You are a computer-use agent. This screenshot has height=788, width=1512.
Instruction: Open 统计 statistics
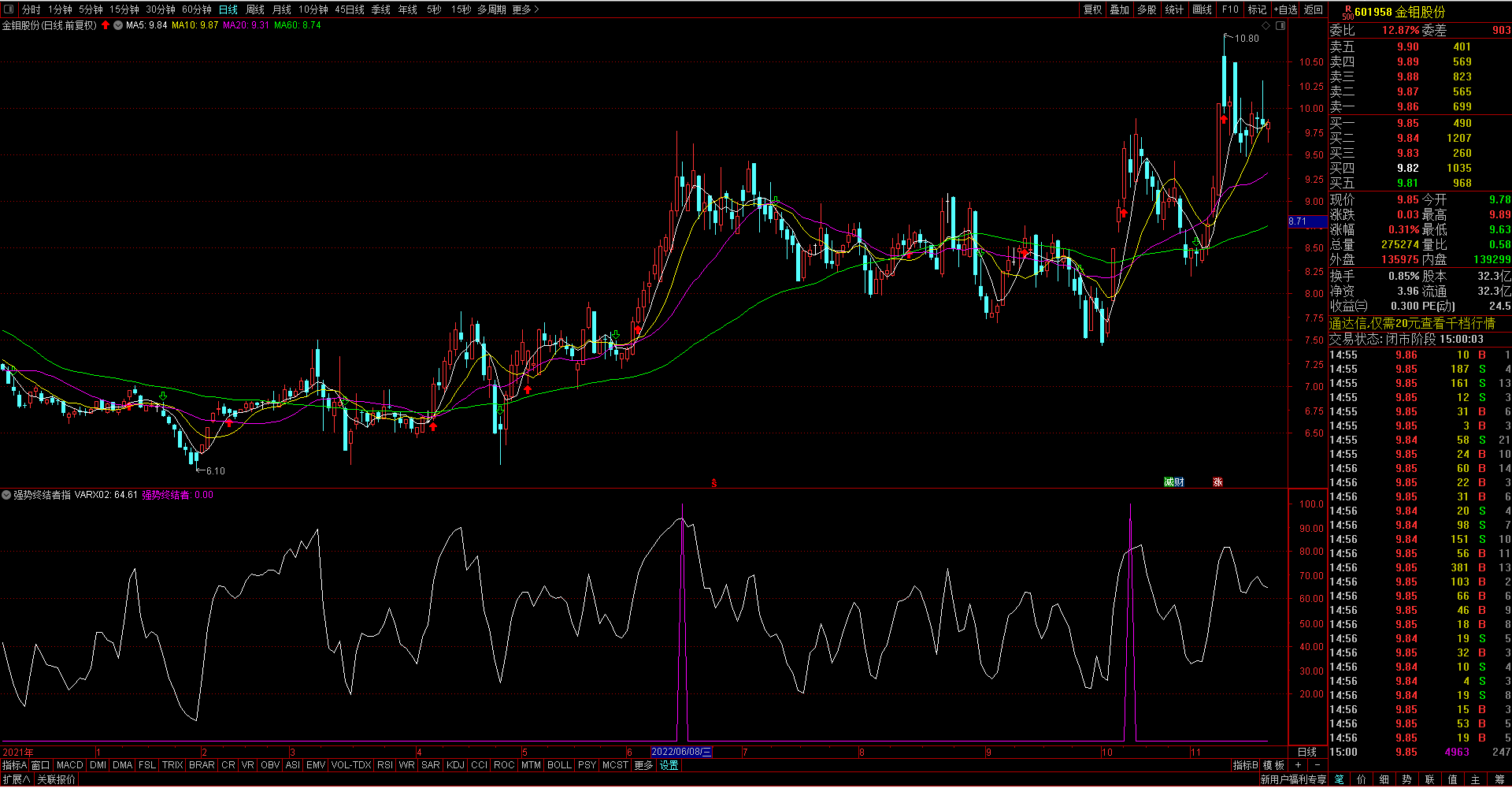(x=1174, y=9)
